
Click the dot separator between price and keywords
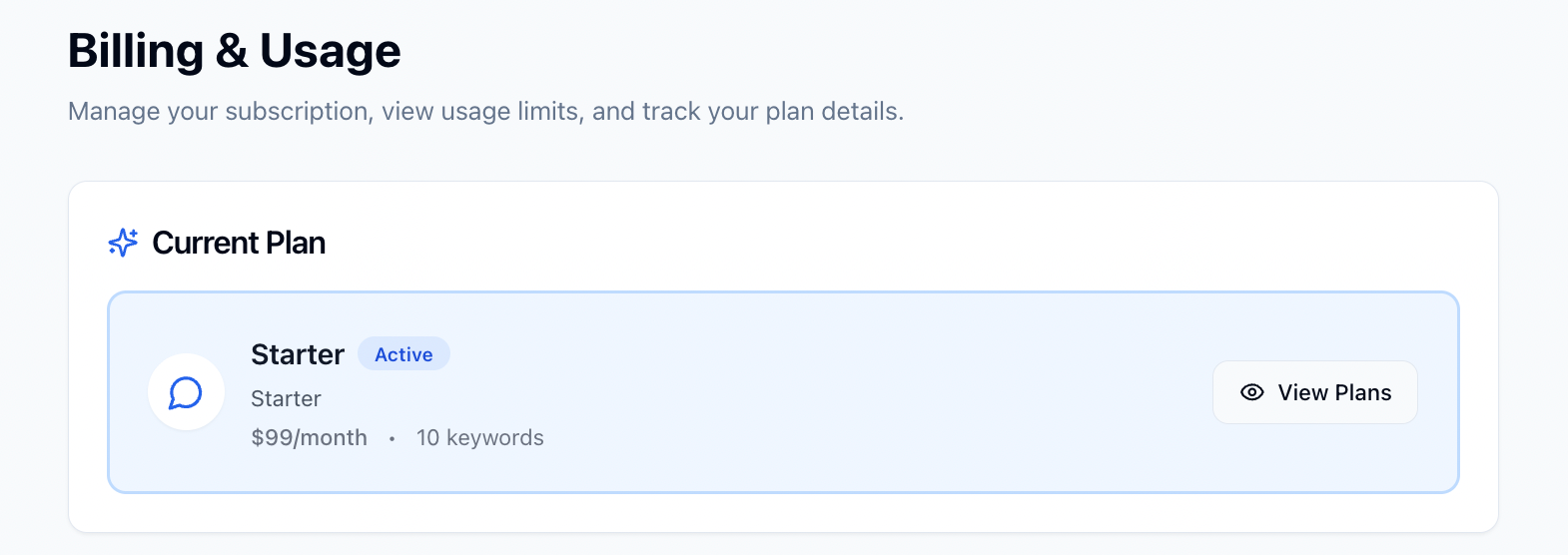[x=392, y=438]
